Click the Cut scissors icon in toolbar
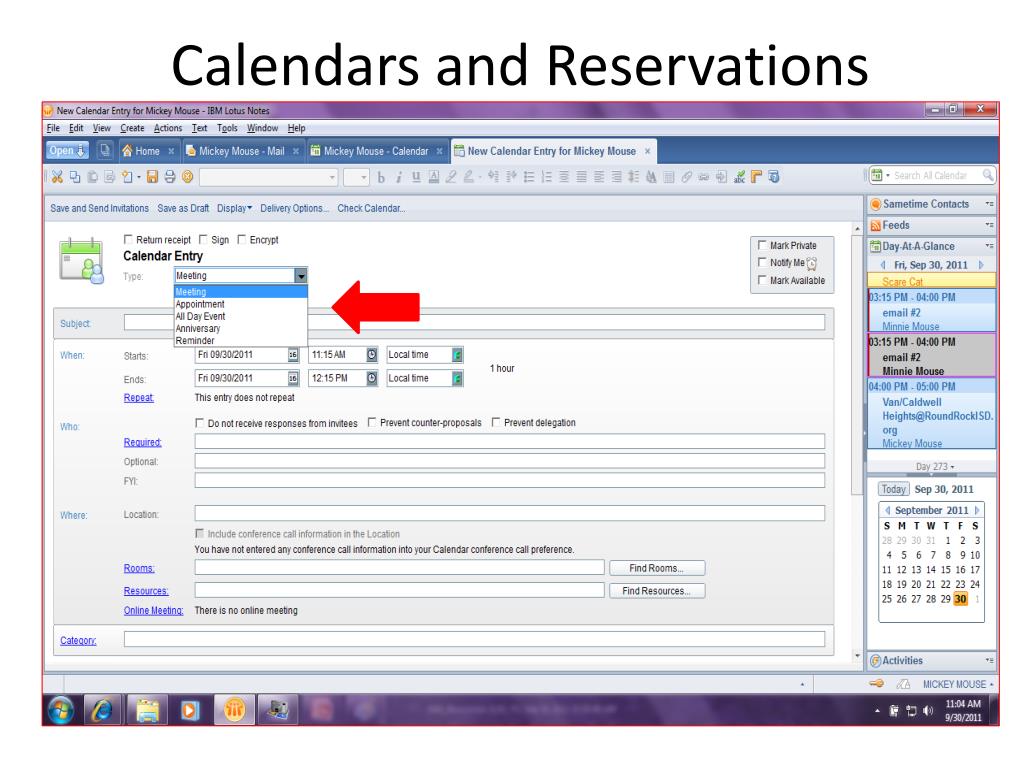Image resolution: width=1024 pixels, height=768 pixels. (x=57, y=177)
